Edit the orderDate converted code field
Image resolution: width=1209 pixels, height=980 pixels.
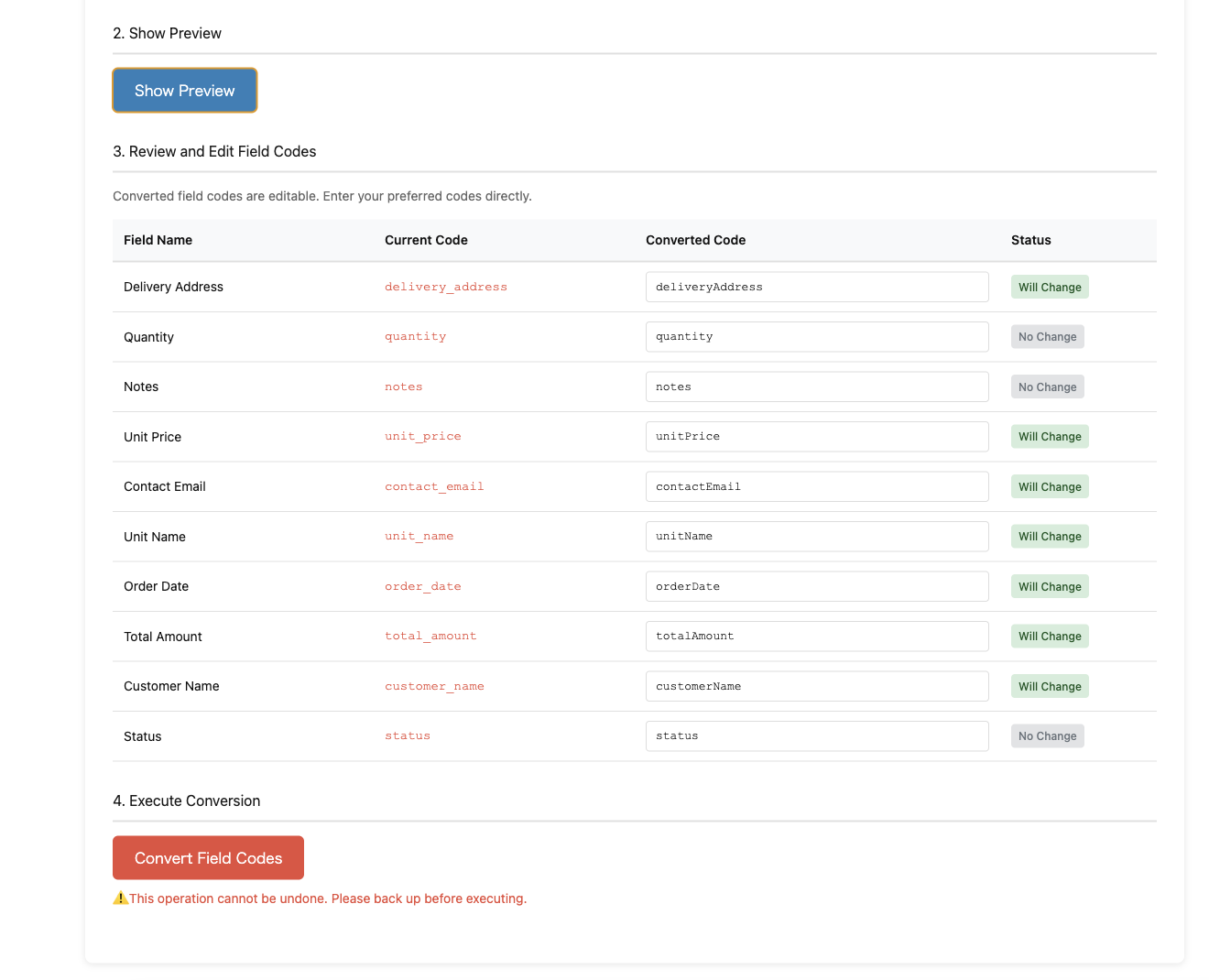[x=817, y=586]
